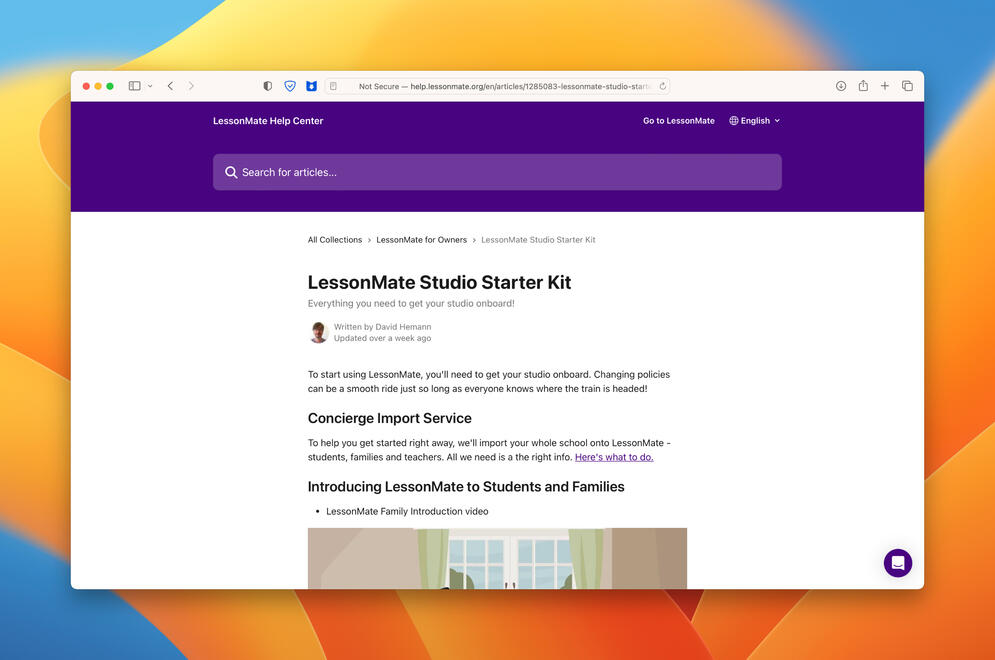The width and height of the screenshot is (995, 660).
Task: Go forward to the next page
Action: [x=191, y=86]
